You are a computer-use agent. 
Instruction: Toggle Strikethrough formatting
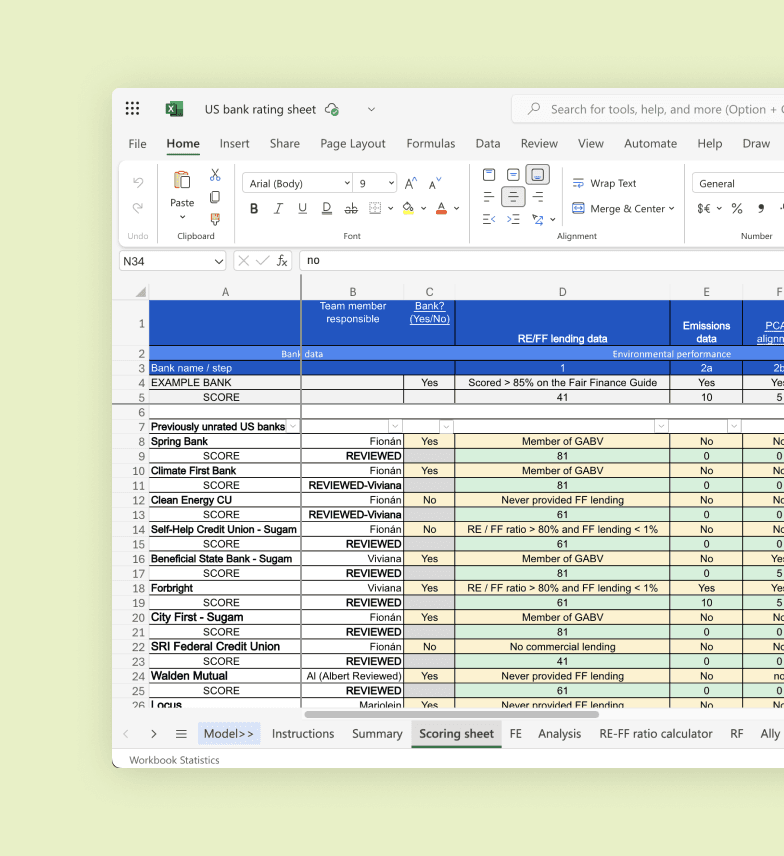tap(351, 209)
